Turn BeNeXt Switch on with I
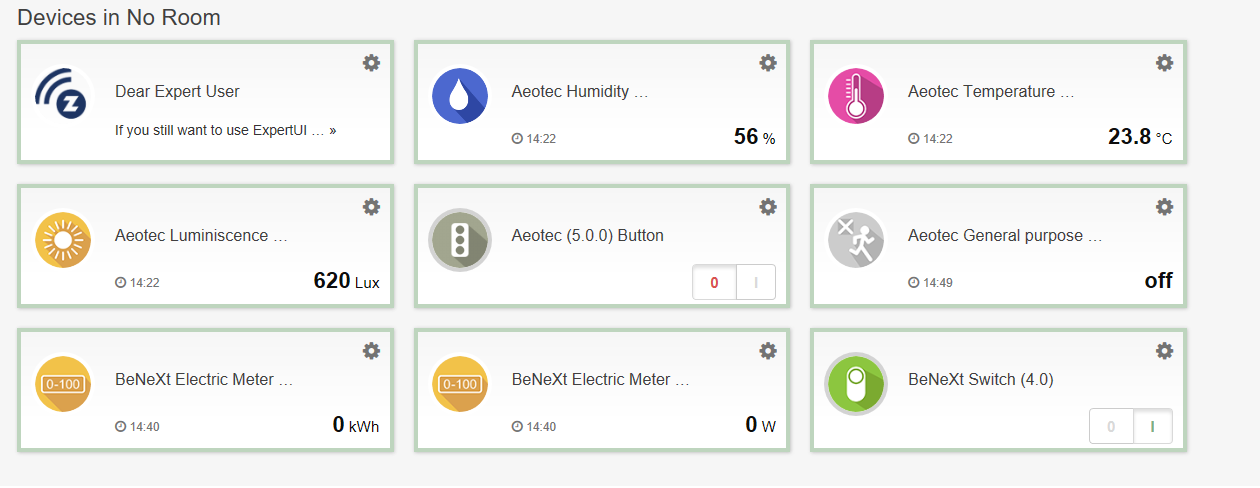Screen dimensions: 1260x488 pos(1152,427)
